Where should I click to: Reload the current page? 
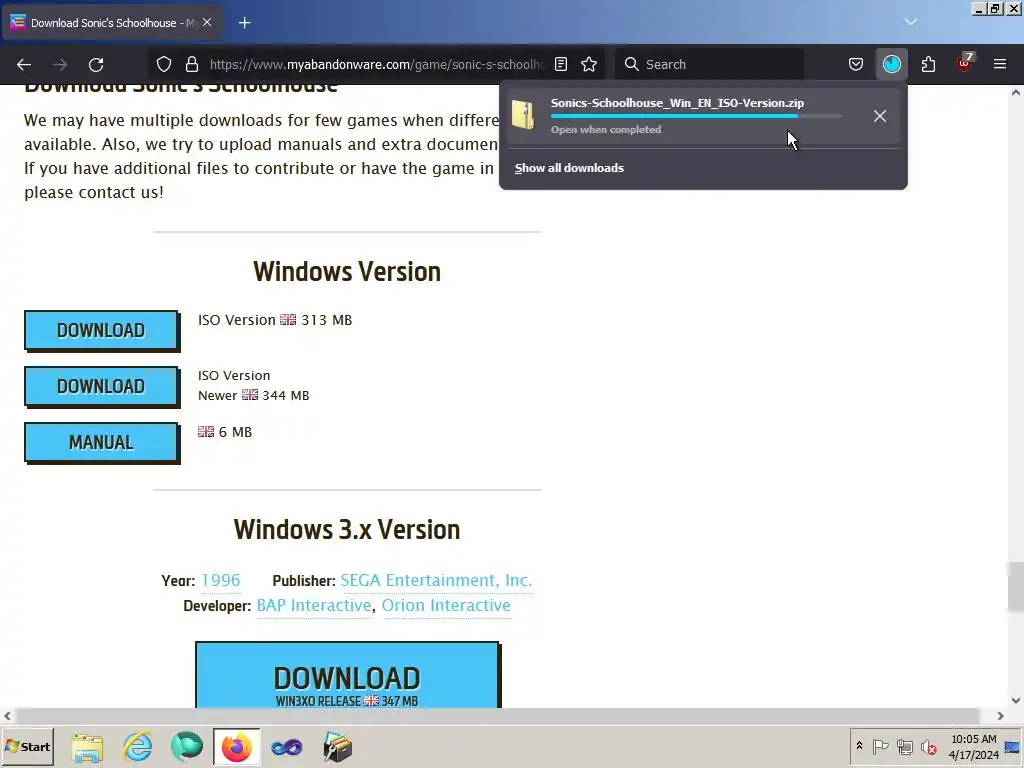point(96,64)
